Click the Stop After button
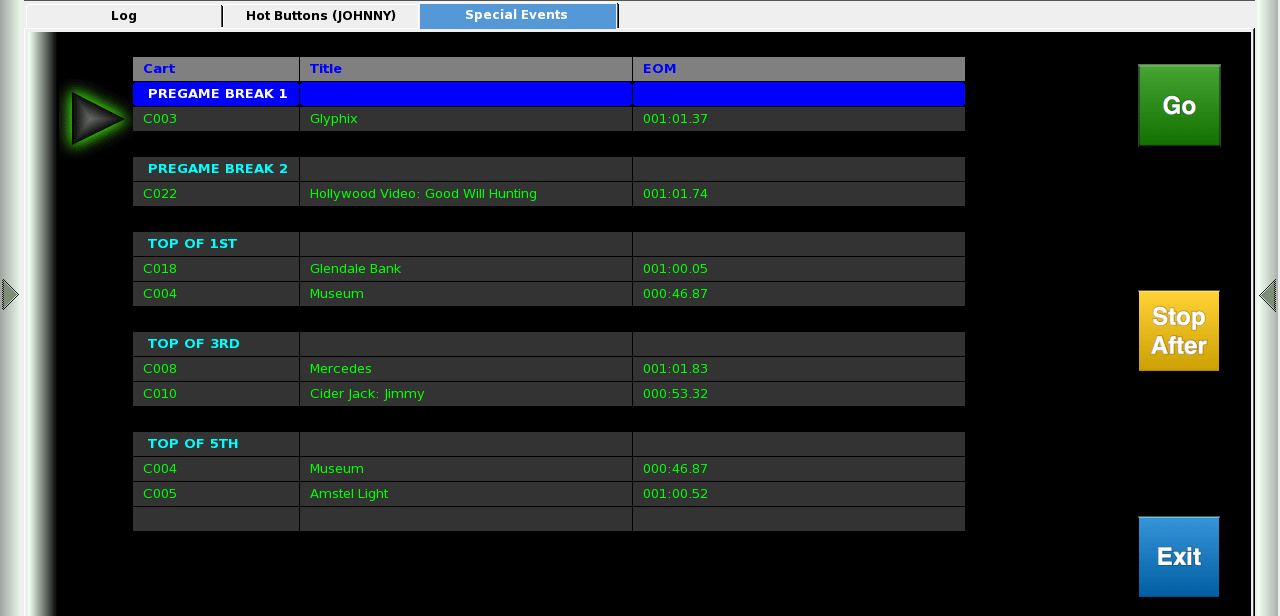 click(x=1178, y=330)
